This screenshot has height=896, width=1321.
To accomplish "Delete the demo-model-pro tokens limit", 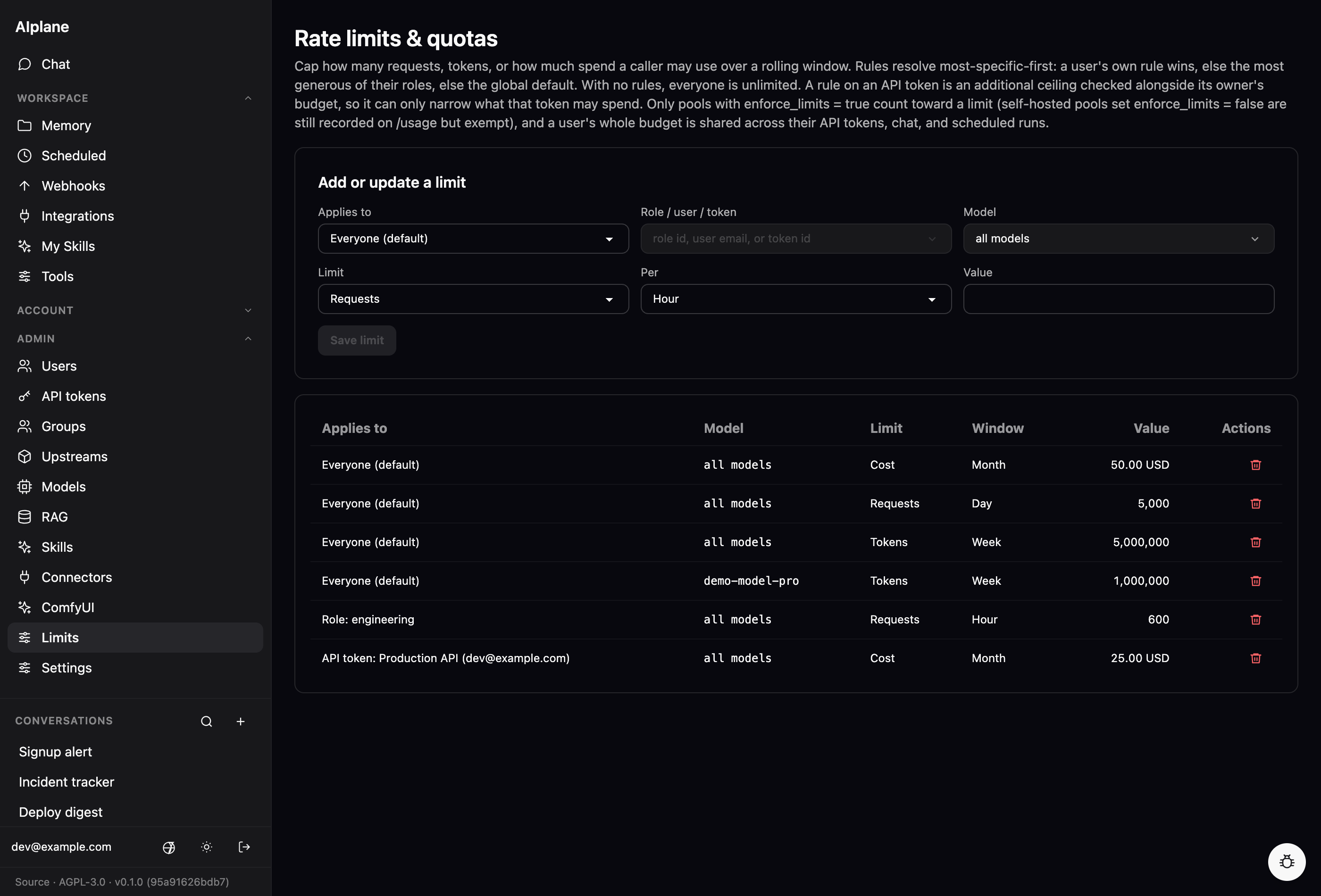I will [1255, 581].
